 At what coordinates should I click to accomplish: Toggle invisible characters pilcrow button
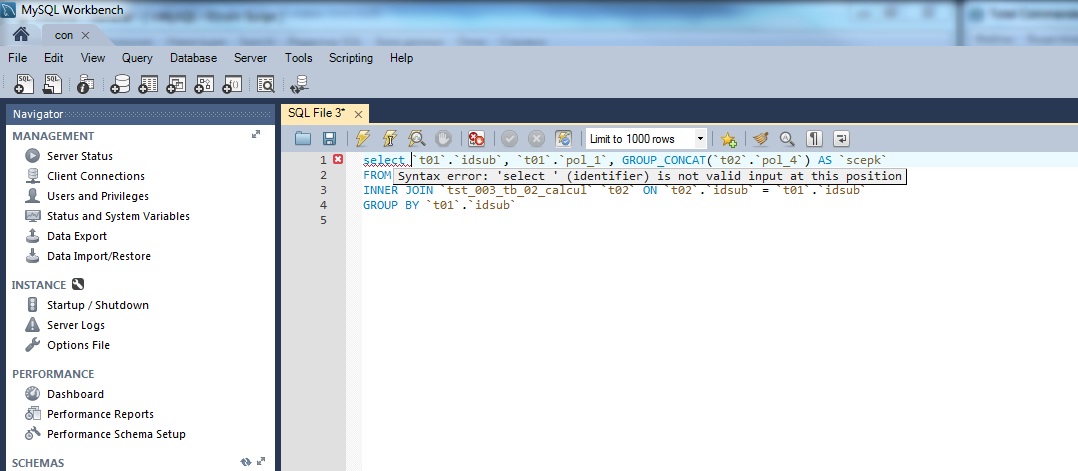pos(814,139)
